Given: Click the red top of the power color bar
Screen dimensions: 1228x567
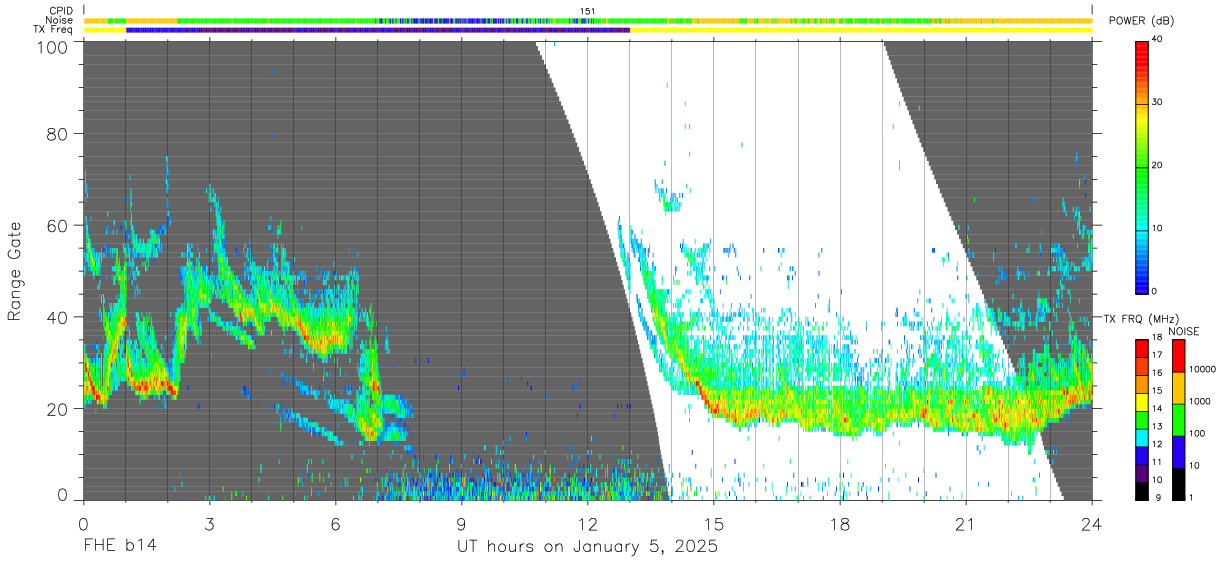Looking at the screenshot, I should coord(1142,48).
